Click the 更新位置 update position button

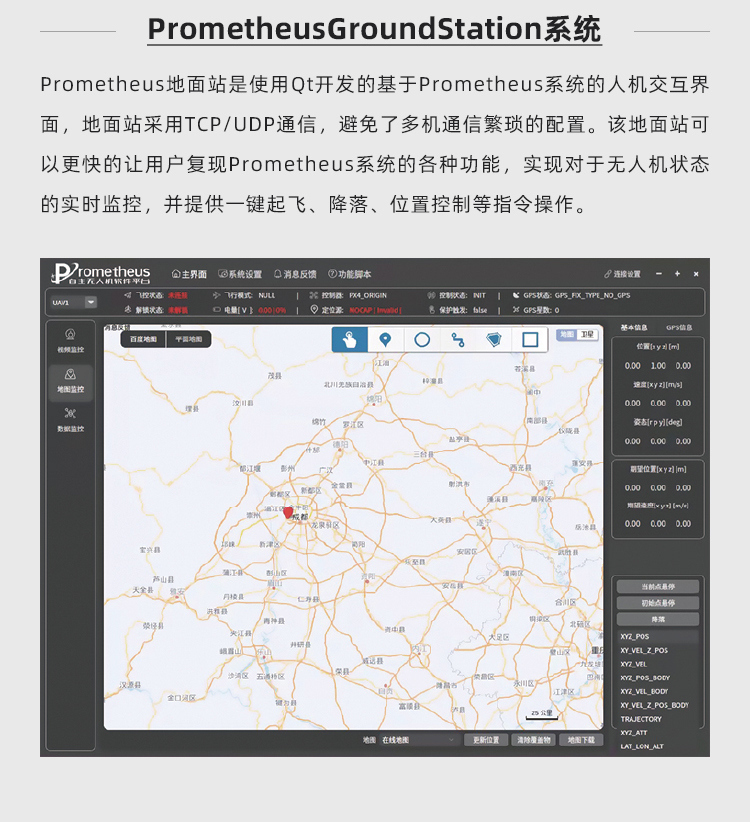(486, 740)
